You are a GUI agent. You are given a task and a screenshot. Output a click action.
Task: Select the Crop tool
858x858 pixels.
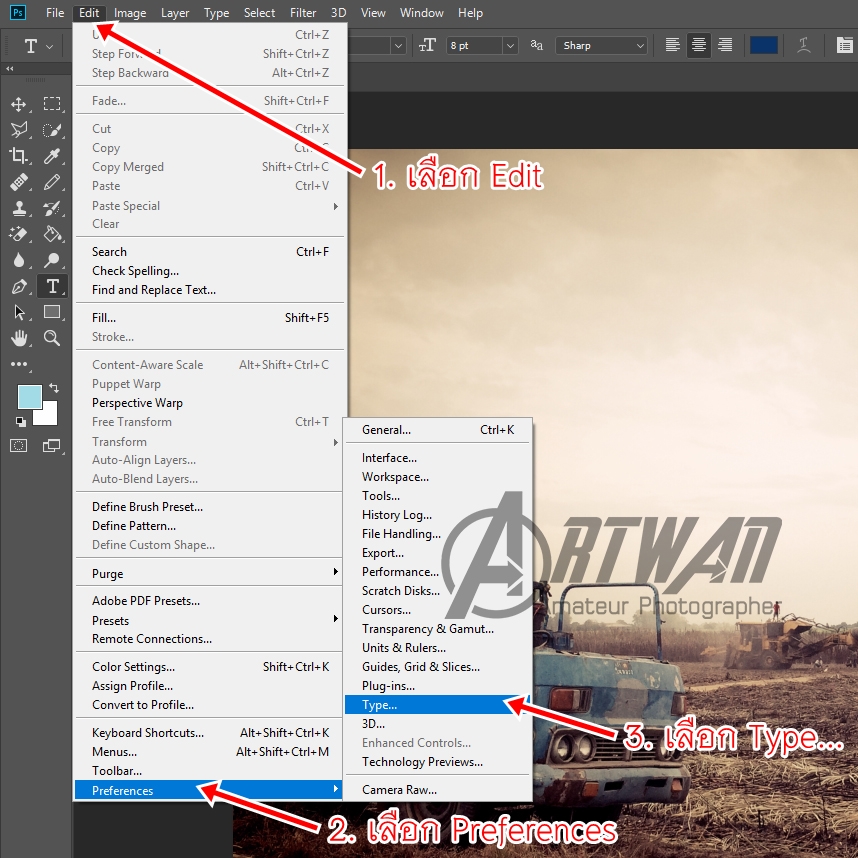coord(19,156)
